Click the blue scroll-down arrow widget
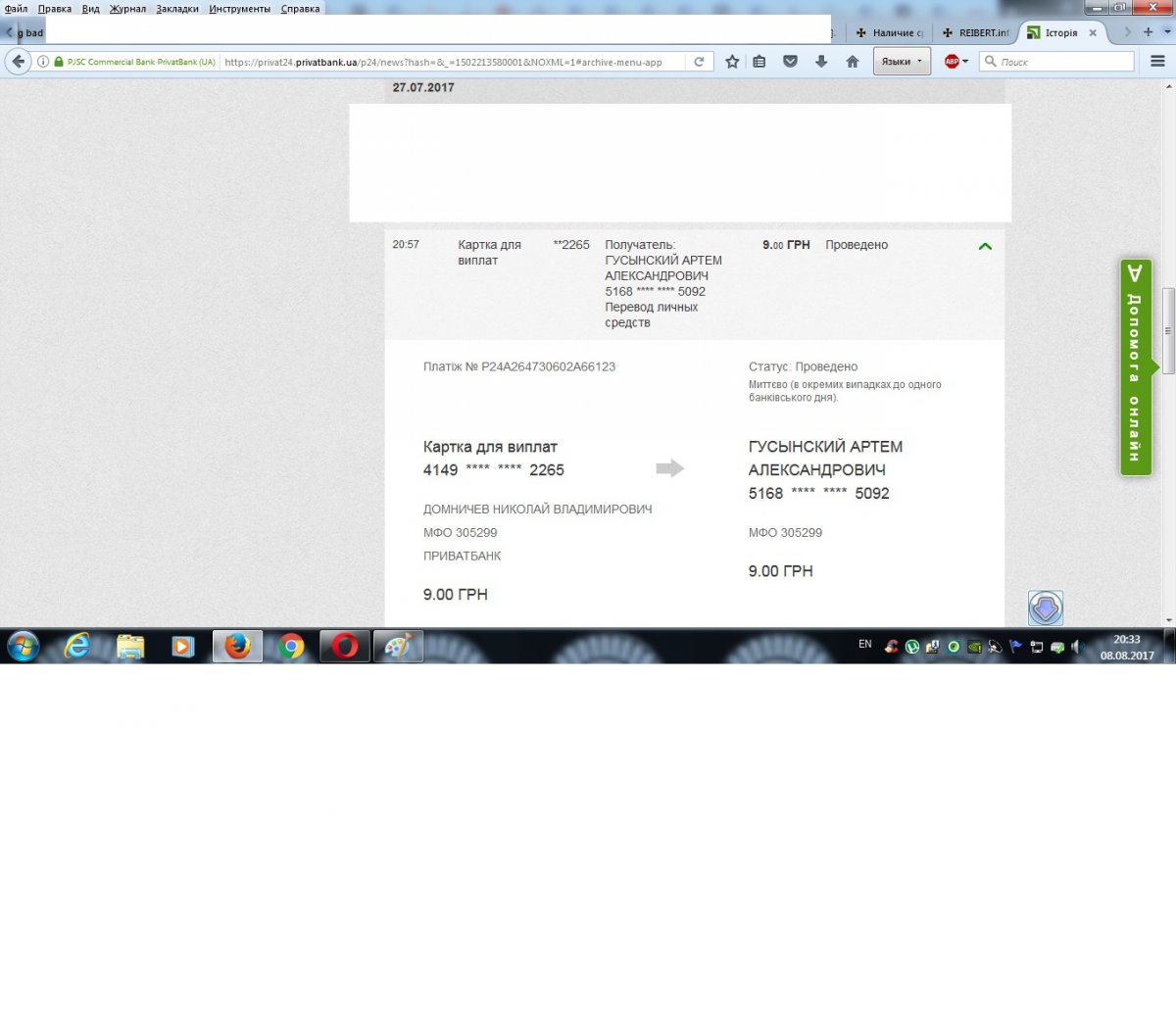The image size is (1176, 1020). pyautogui.click(x=1046, y=608)
